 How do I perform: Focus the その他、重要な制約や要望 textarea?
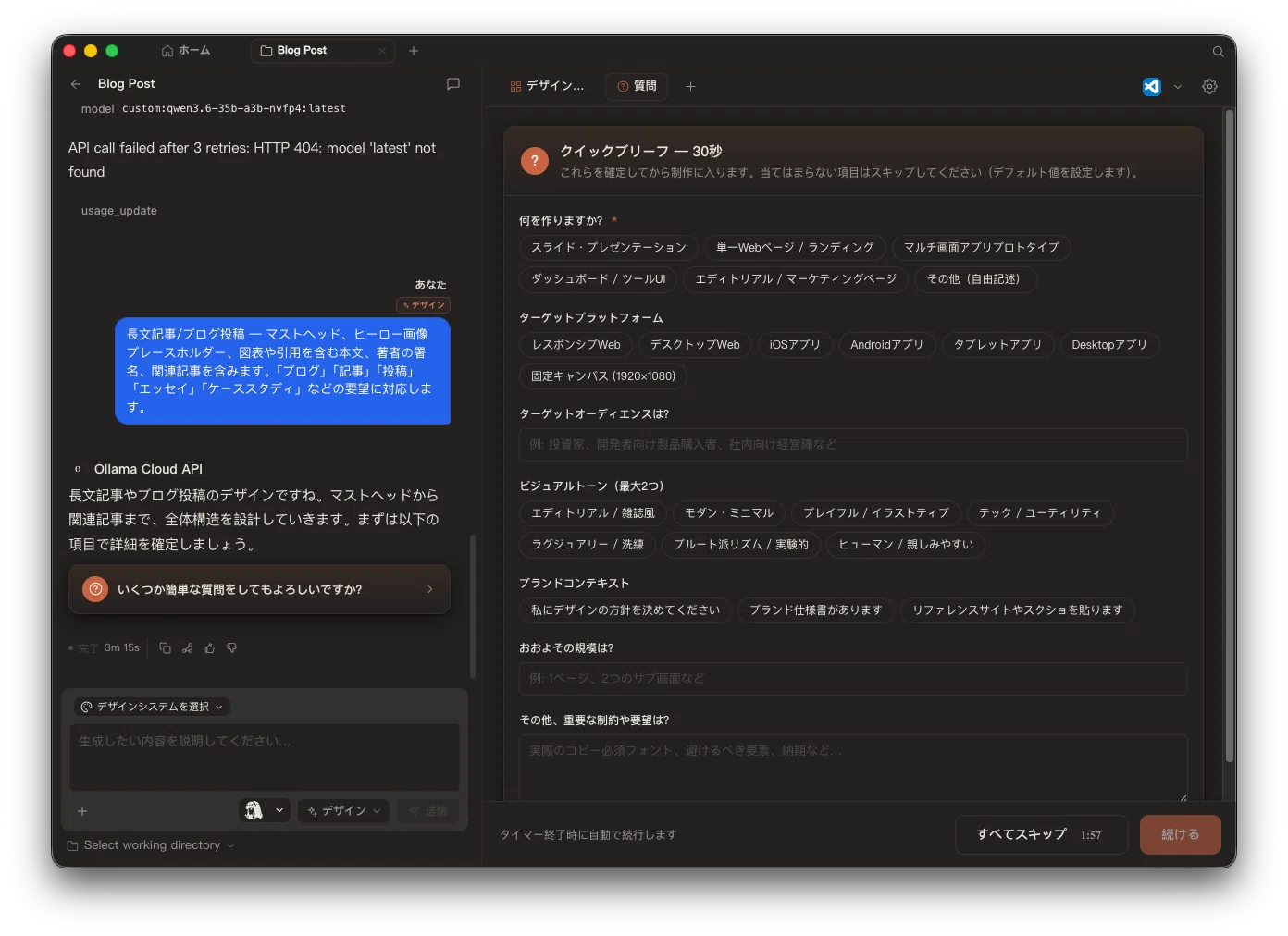coord(853,768)
